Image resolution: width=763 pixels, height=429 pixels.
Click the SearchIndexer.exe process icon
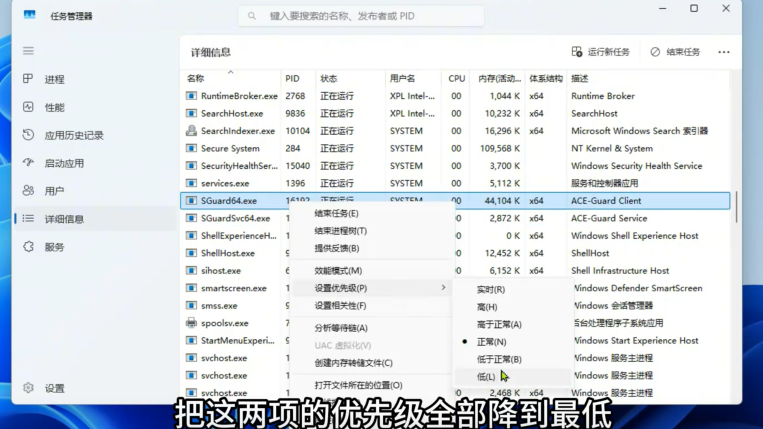pos(191,131)
